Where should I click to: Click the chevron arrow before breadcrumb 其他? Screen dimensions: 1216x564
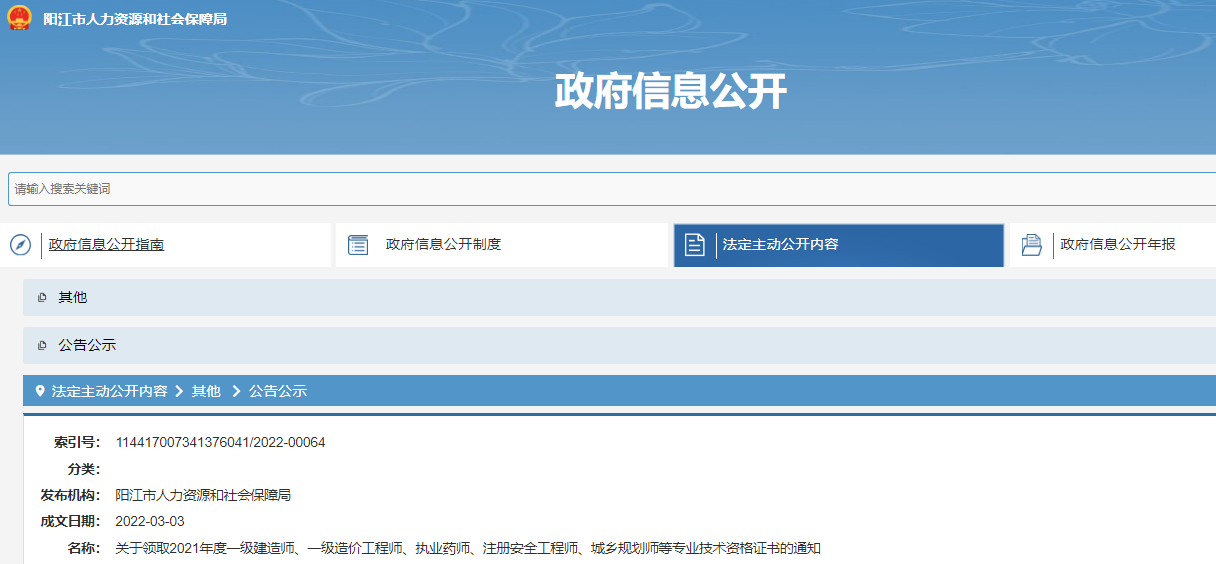pos(179,391)
